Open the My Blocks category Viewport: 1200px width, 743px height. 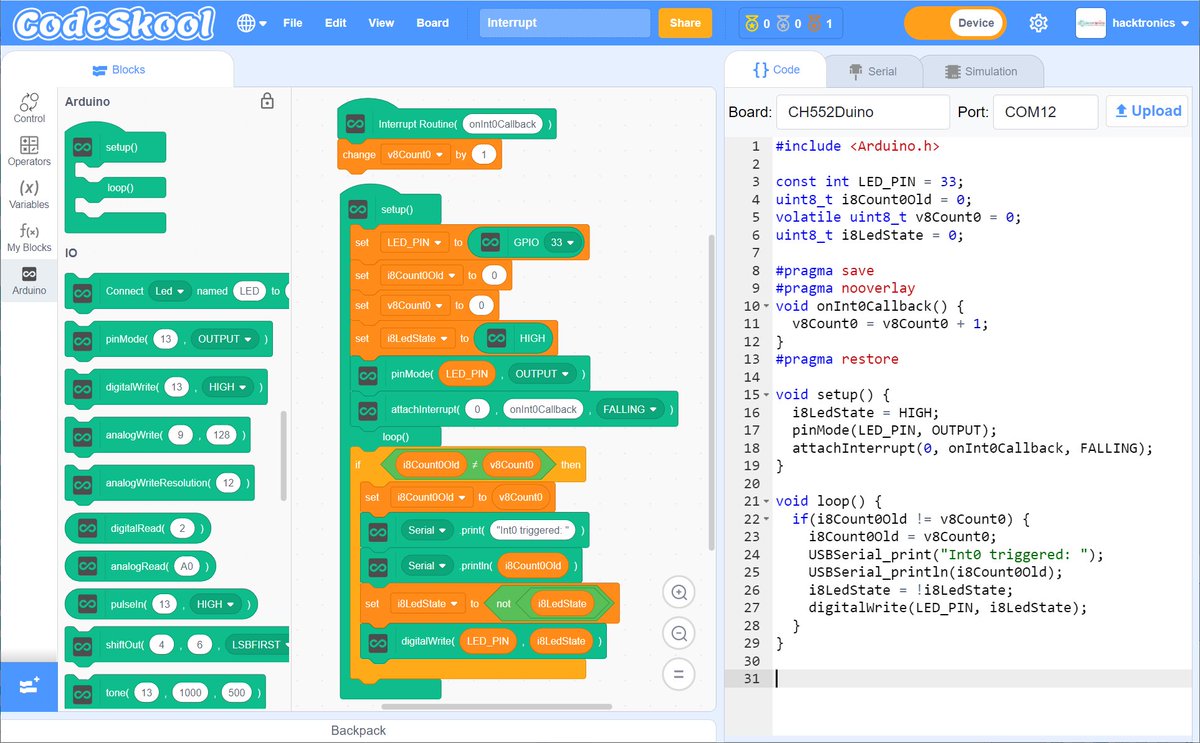[29, 237]
